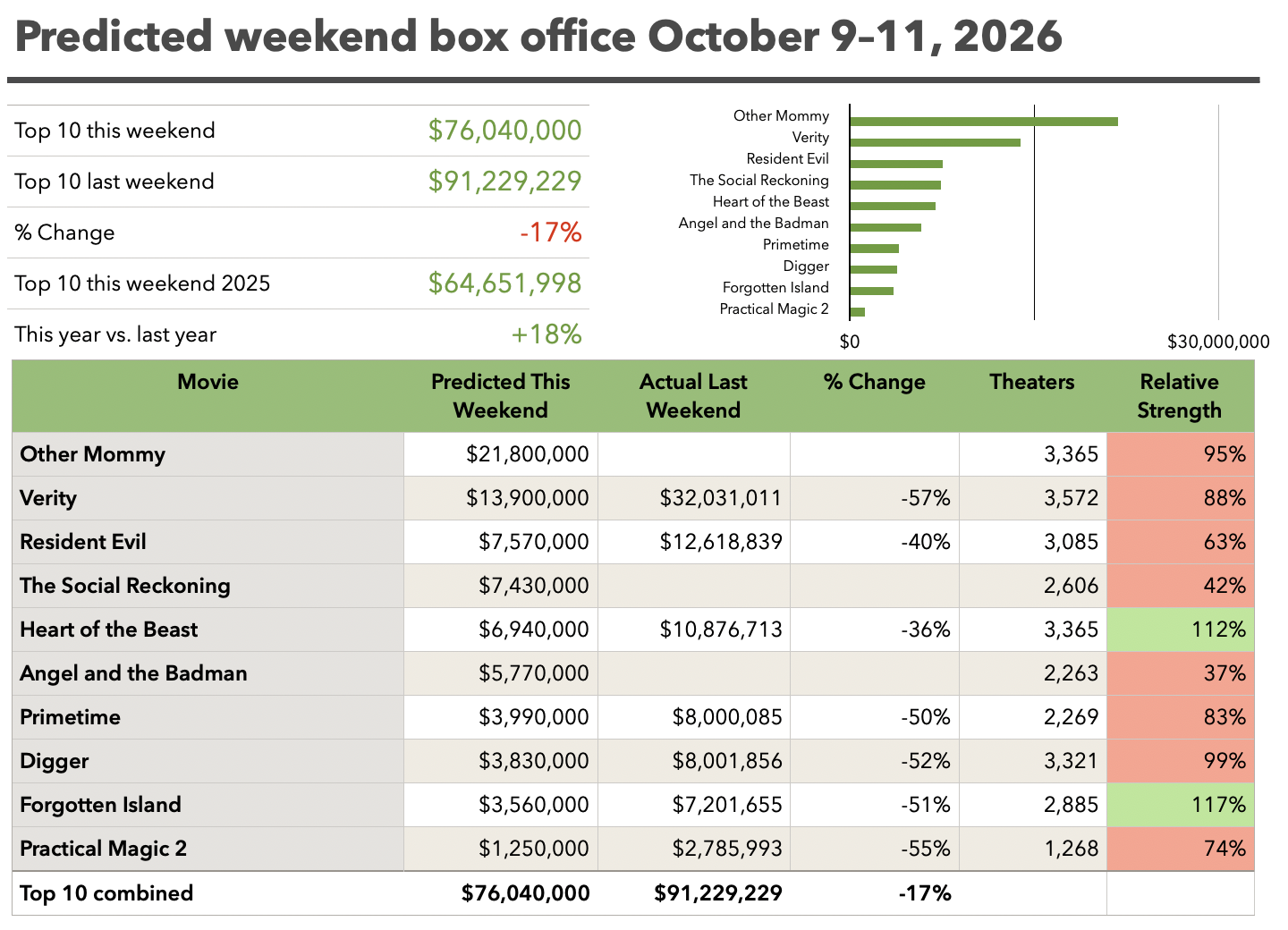Click the "Actual Last Weekend" column header
This screenshot has height=930, width=1288.
coord(693,396)
